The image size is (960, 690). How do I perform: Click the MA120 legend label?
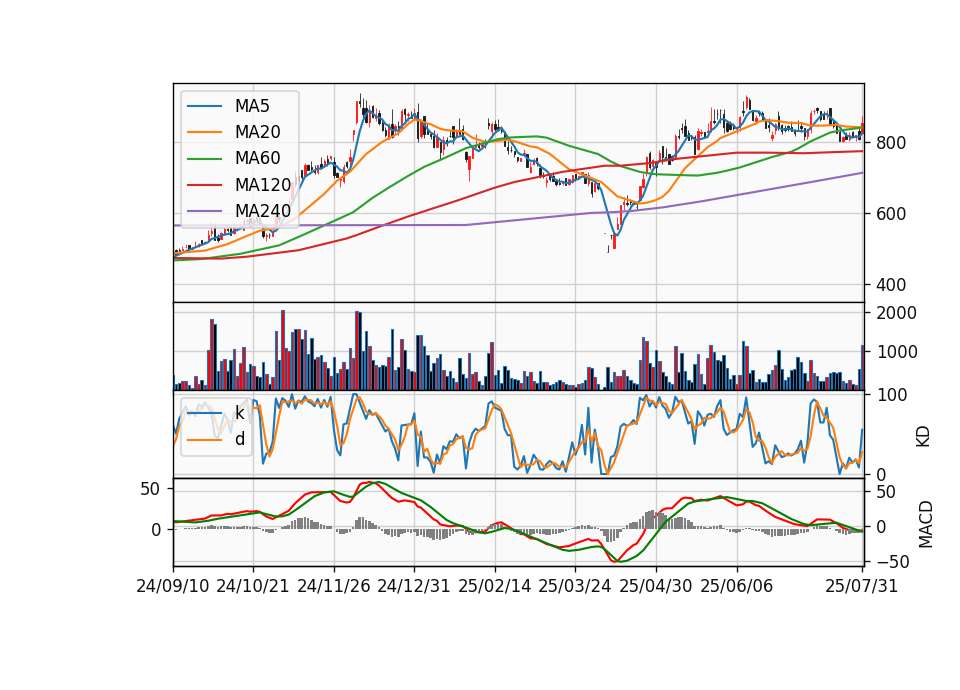pyautogui.click(x=263, y=184)
